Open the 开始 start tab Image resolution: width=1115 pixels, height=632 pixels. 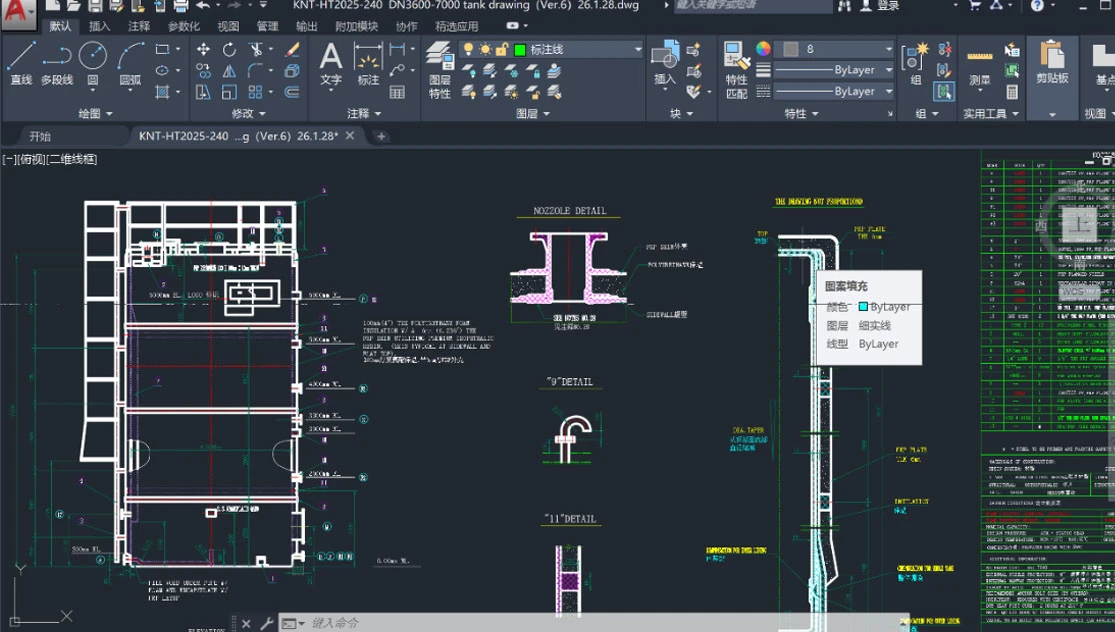[40, 136]
